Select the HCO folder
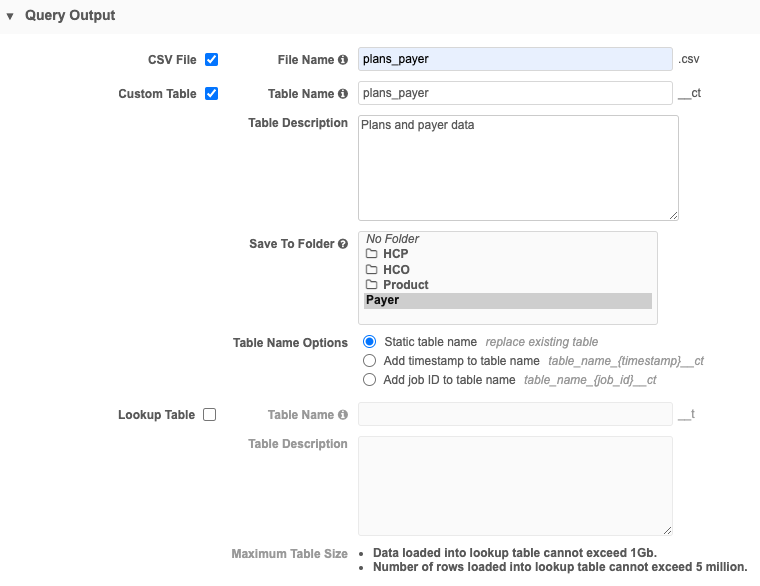The image size is (760, 586). (x=396, y=270)
